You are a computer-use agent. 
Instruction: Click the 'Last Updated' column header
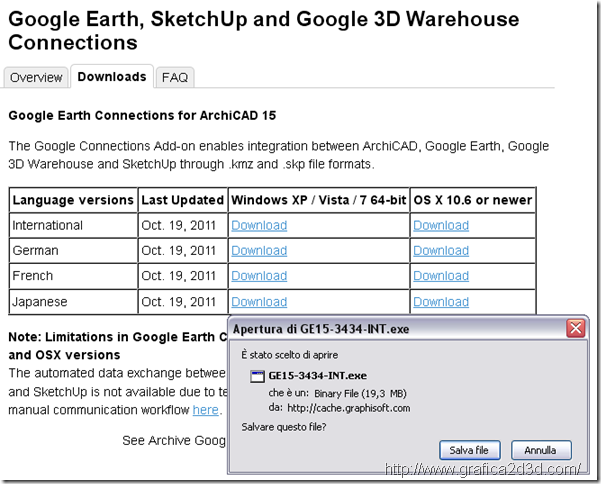coord(182,200)
